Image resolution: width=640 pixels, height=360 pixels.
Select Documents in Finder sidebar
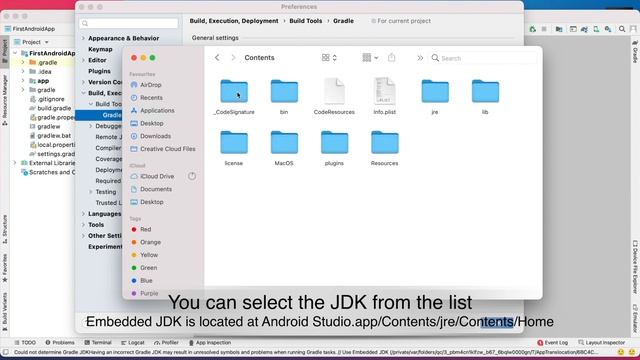(x=151, y=189)
